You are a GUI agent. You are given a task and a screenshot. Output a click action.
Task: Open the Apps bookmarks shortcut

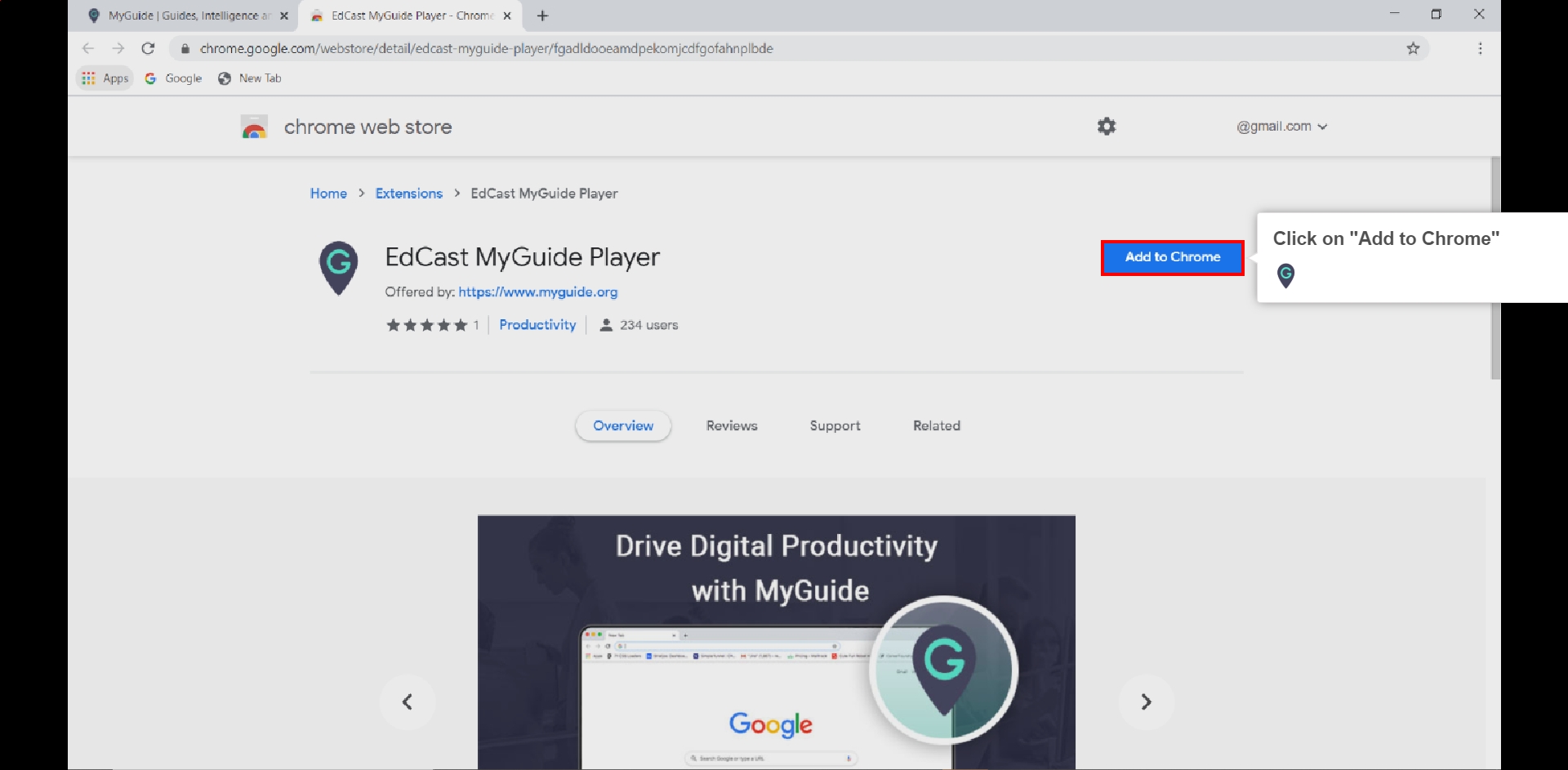[105, 78]
